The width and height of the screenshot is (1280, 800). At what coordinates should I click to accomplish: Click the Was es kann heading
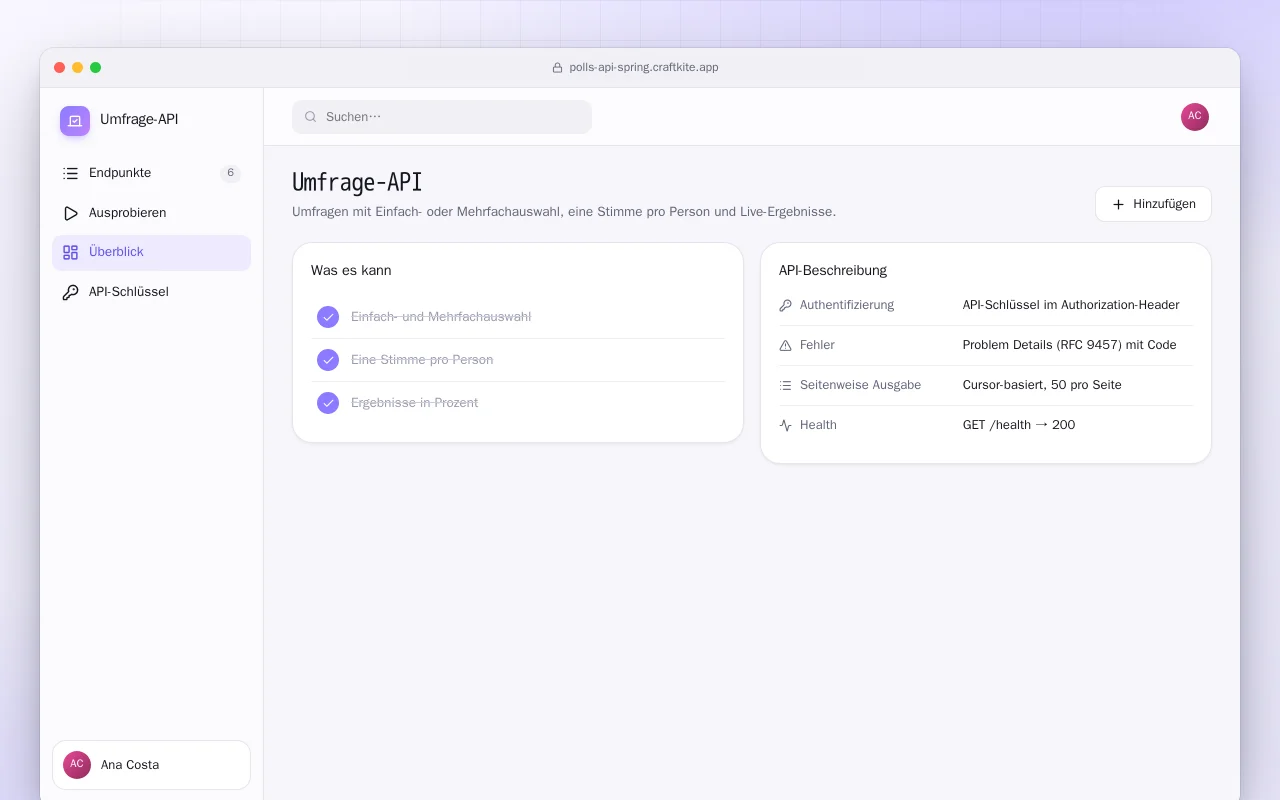pyautogui.click(x=351, y=271)
